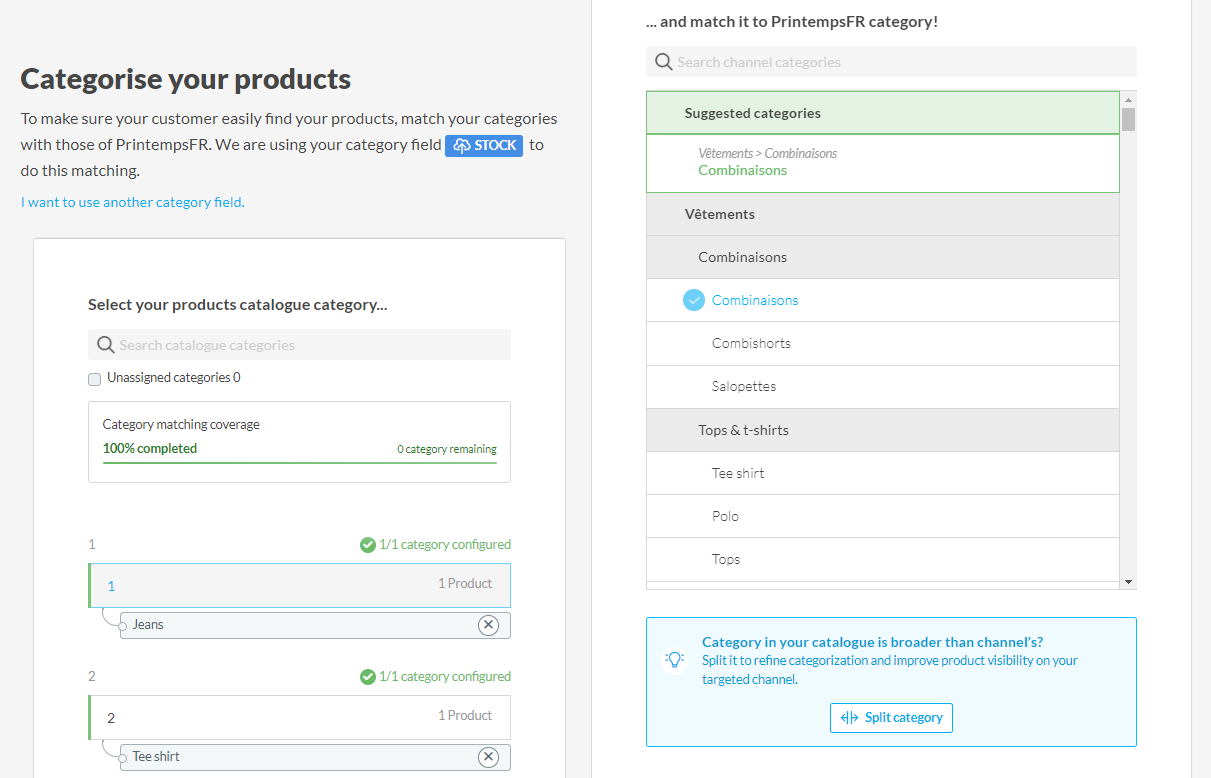Screen dimensions: 1211x778
Task: Remove the Jeans mapping with X icon
Action: (488, 625)
